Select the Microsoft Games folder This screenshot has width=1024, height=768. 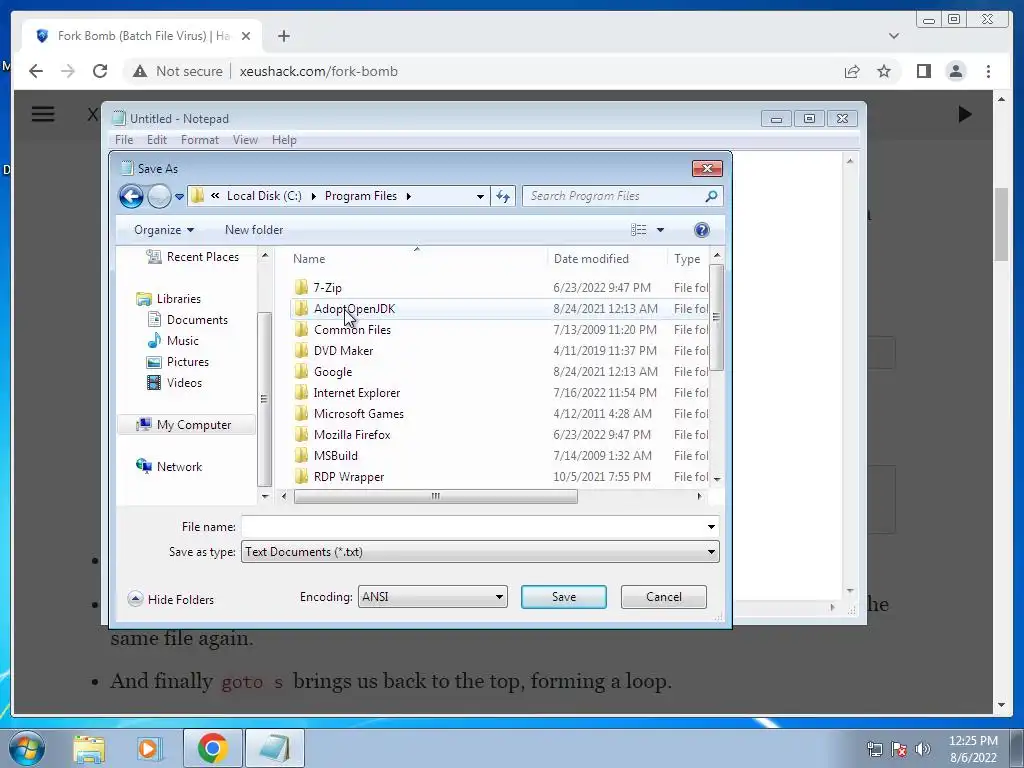coord(359,413)
